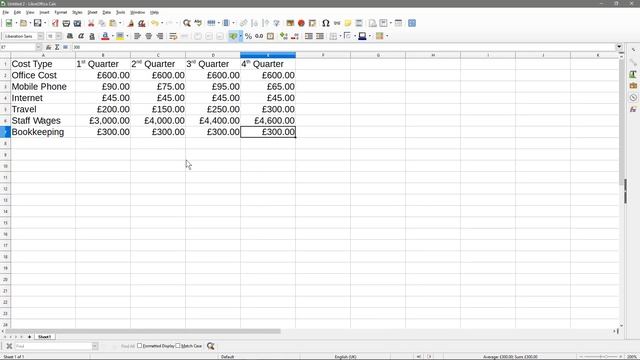Open the Sidebar Properties panel
The width and height of the screenshot is (640, 360).
pyautogui.click(x=633, y=62)
